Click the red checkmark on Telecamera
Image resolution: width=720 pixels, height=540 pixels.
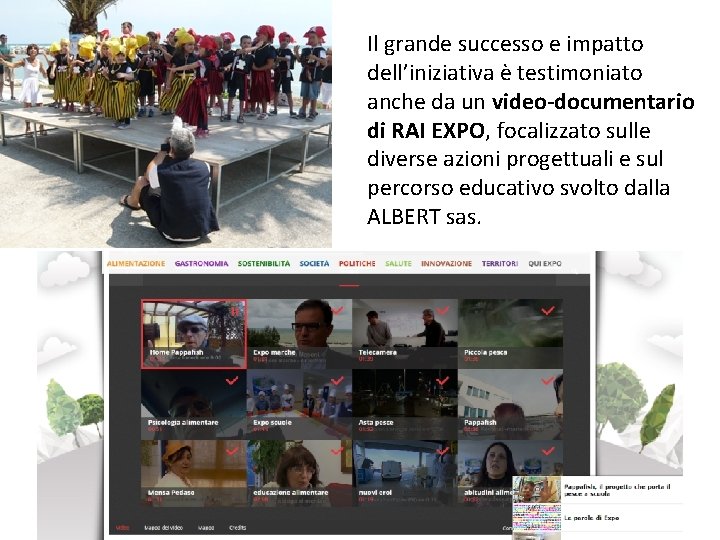click(x=443, y=311)
